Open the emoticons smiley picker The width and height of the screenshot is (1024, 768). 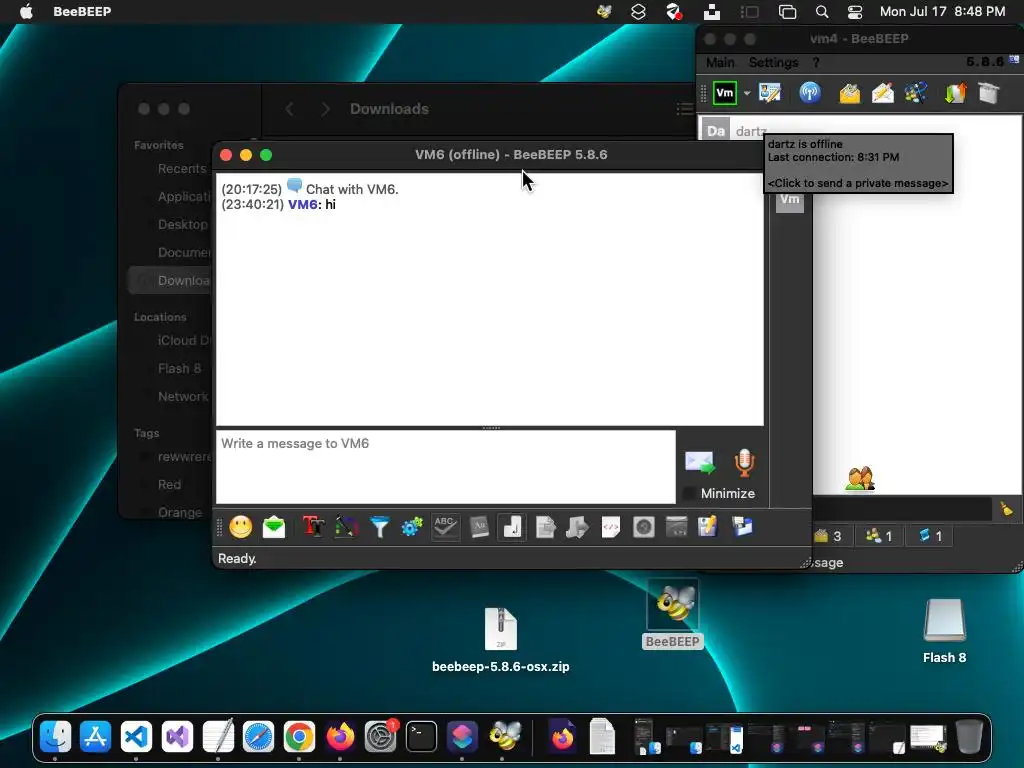[240, 527]
